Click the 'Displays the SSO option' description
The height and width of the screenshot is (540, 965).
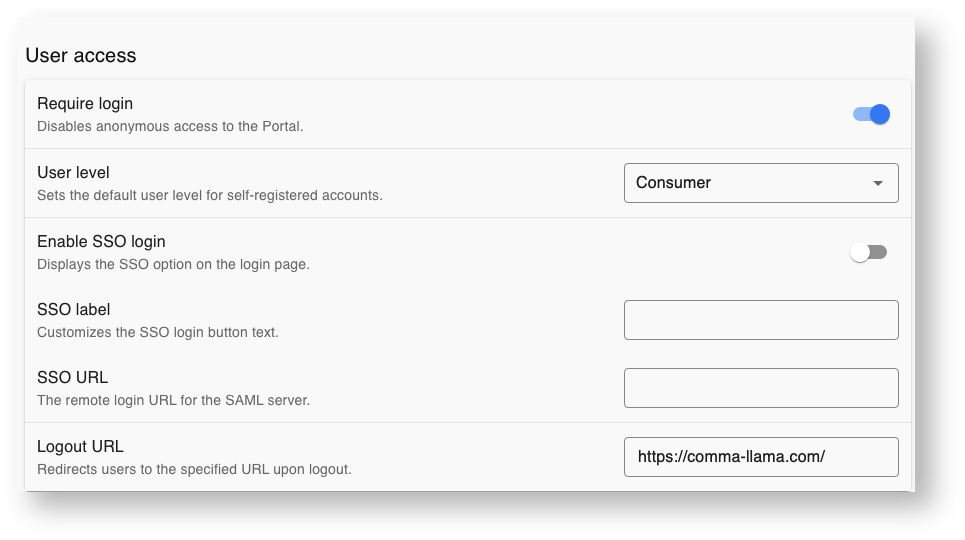pos(173,264)
